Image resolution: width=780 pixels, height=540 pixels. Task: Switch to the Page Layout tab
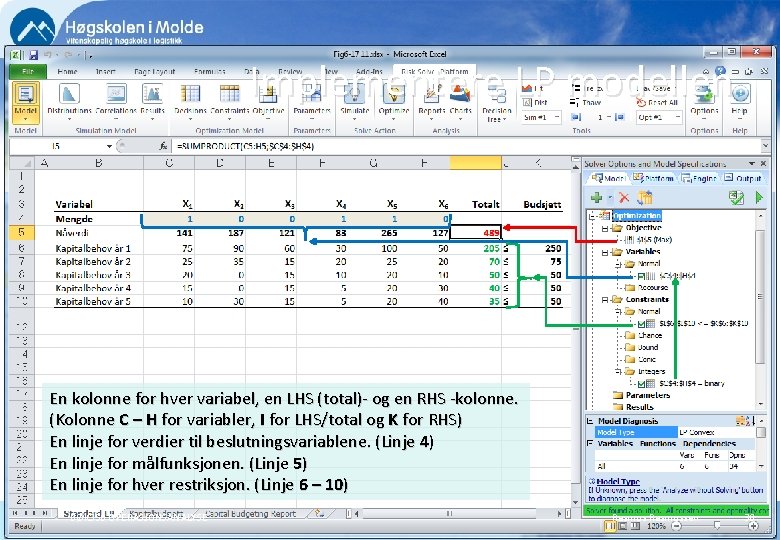tap(155, 72)
